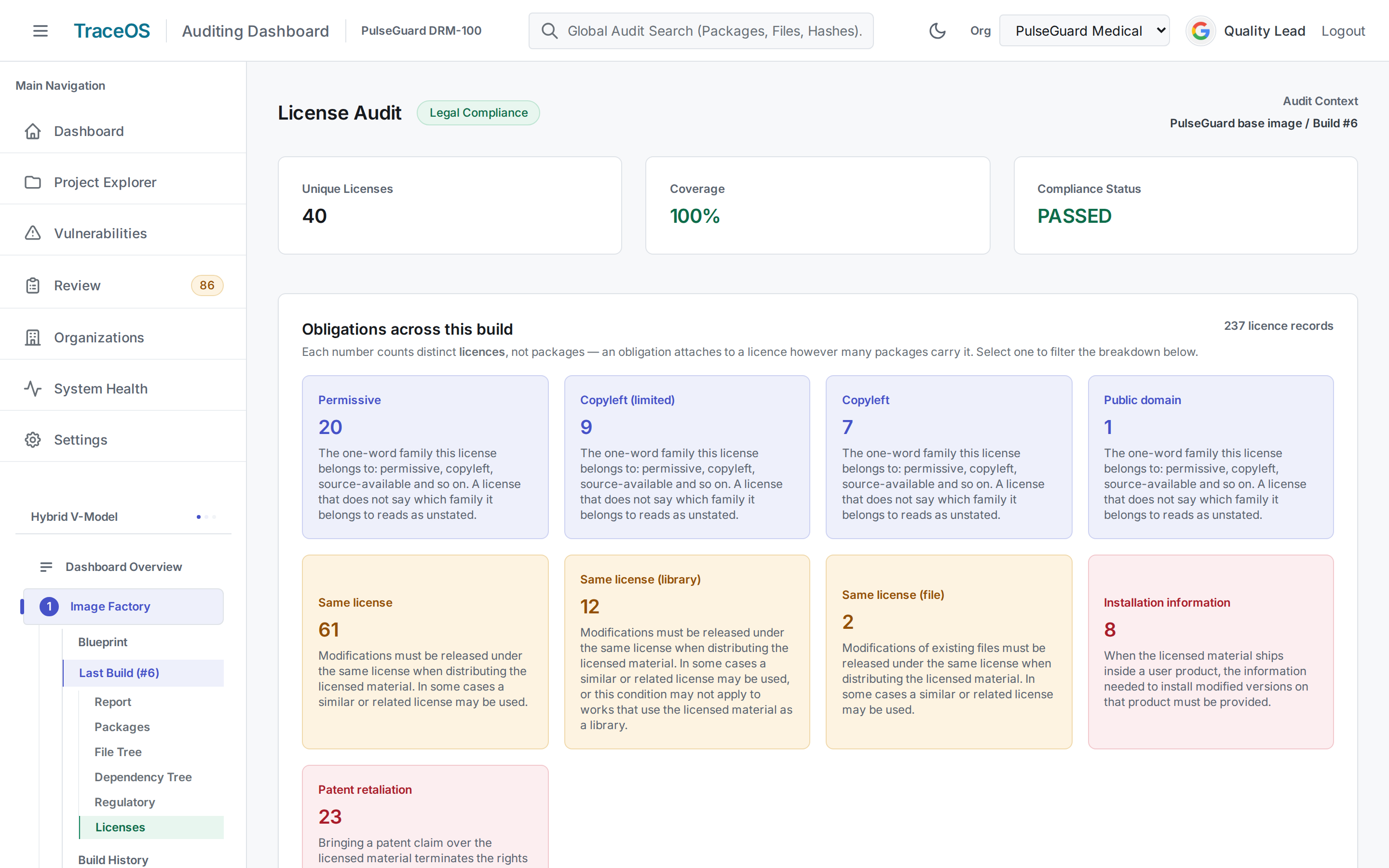Click the Review count badge 86
This screenshot has width=1389, height=868.
point(207,286)
